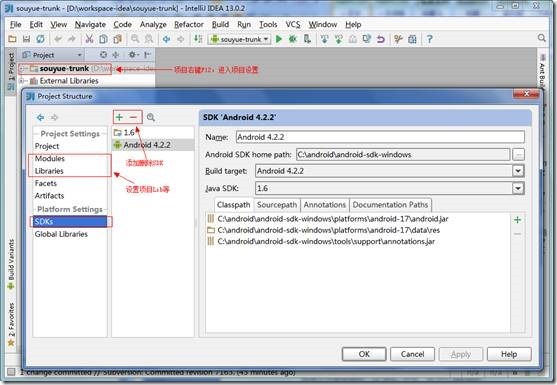Viewport: 557px width, 385px height.
Task: Remove selected SDK with minus icon
Action: click(x=133, y=117)
